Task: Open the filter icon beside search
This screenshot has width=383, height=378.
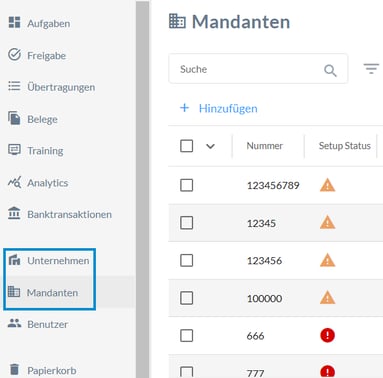Action: [x=371, y=69]
